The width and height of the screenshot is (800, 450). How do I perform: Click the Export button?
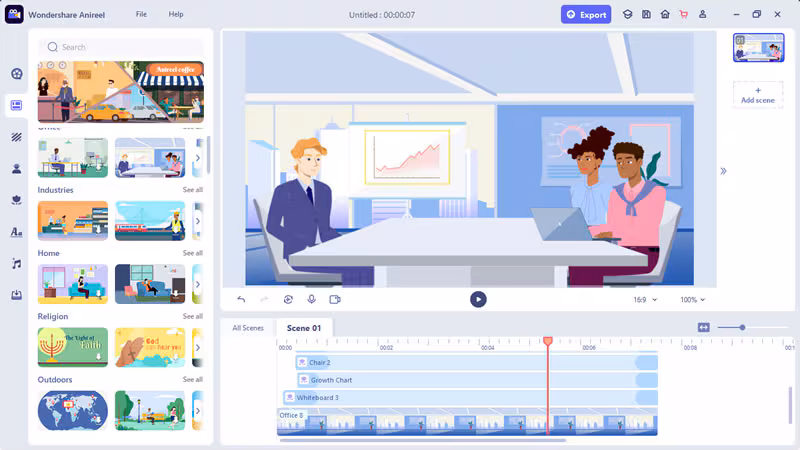586,14
